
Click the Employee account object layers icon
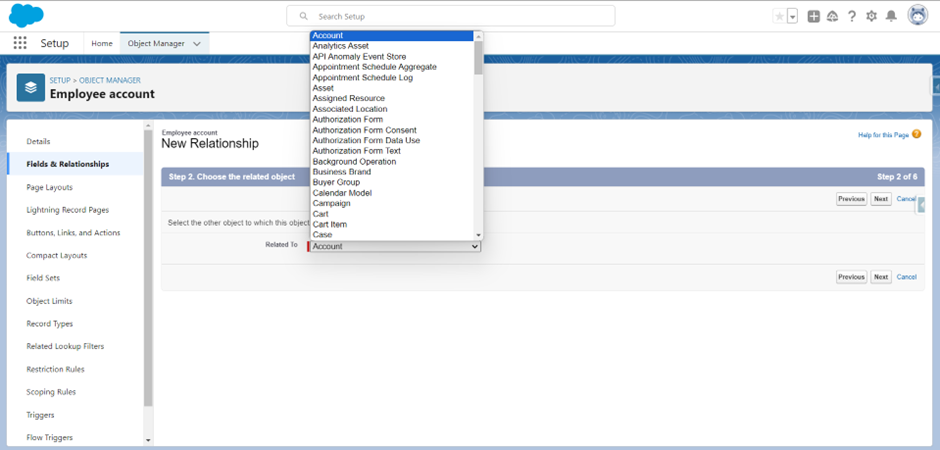[x=31, y=87]
